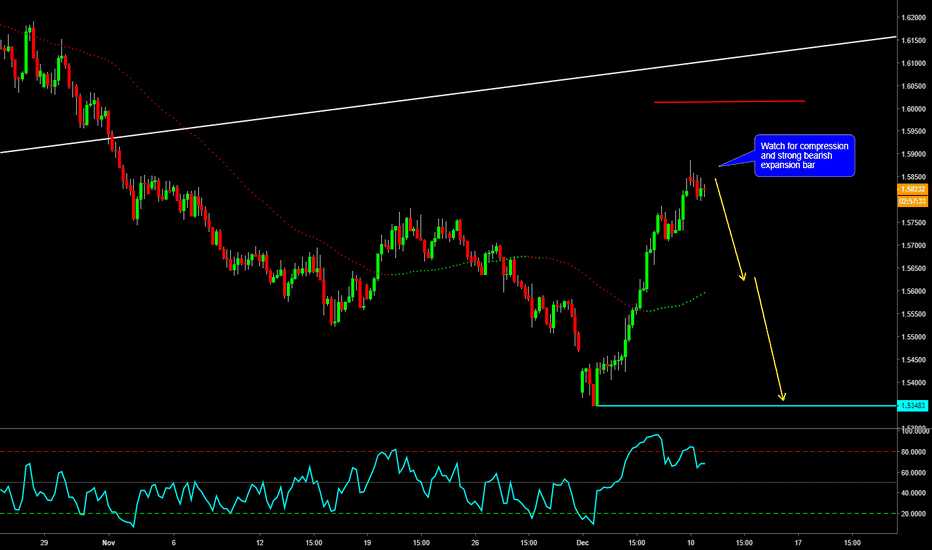
Task: Click the 20.0000 oscillator scale label
Action: (x=914, y=514)
